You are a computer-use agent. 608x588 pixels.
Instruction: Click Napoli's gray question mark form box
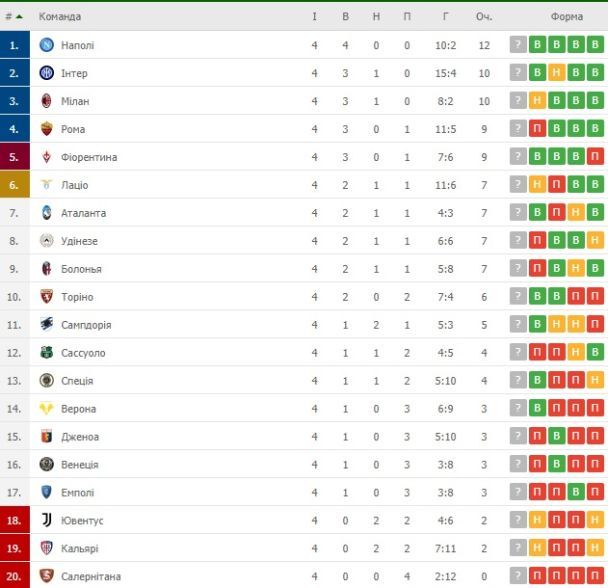point(518,45)
